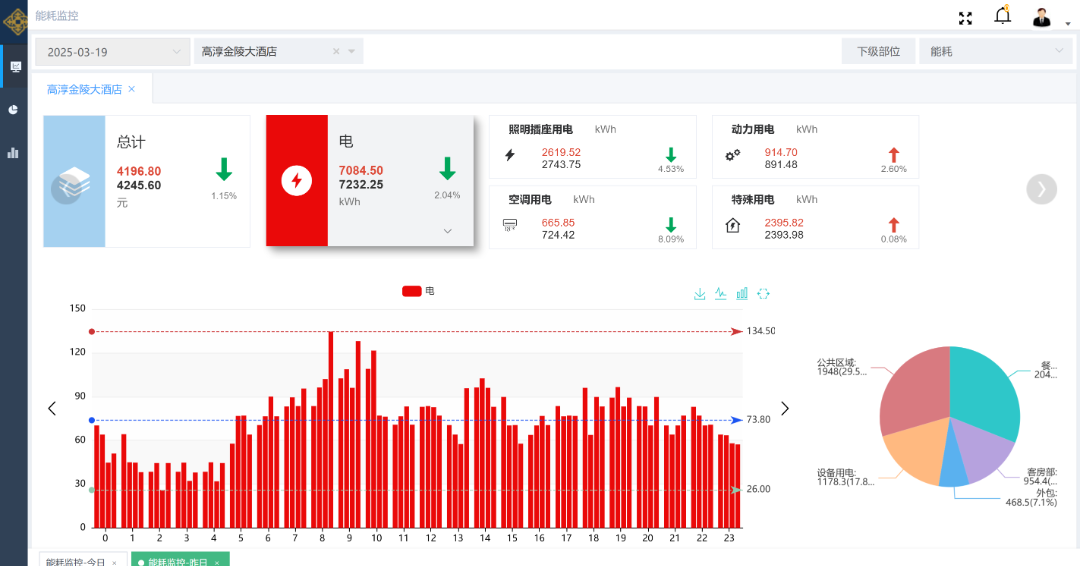
Task: Open notifications bell
Action: (1003, 15)
